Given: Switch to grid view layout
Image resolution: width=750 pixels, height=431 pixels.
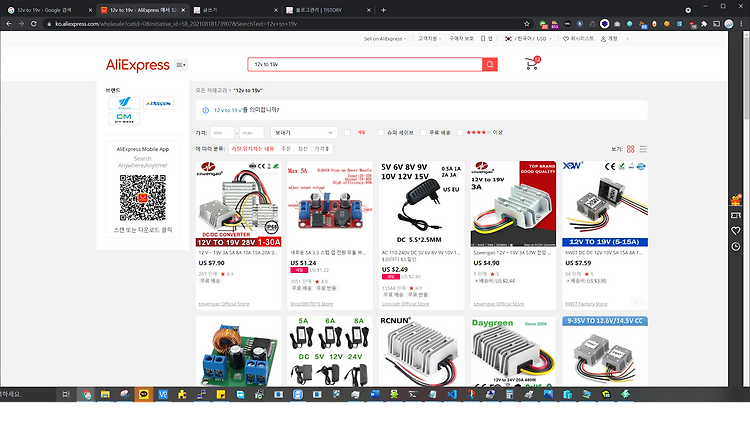Looking at the screenshot, I should tap(630, 149).
